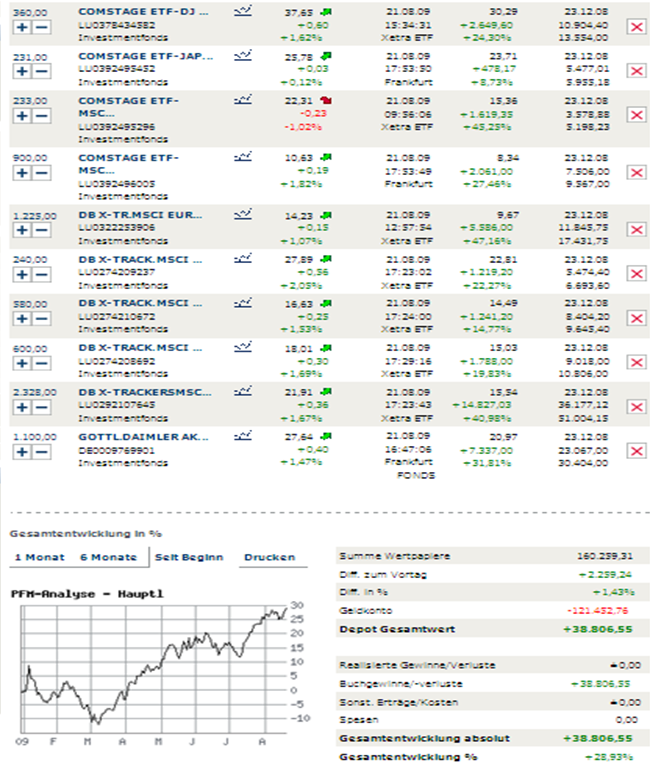Remove the GOTTL.DAIMLER AK position with red X

[636, 451]
